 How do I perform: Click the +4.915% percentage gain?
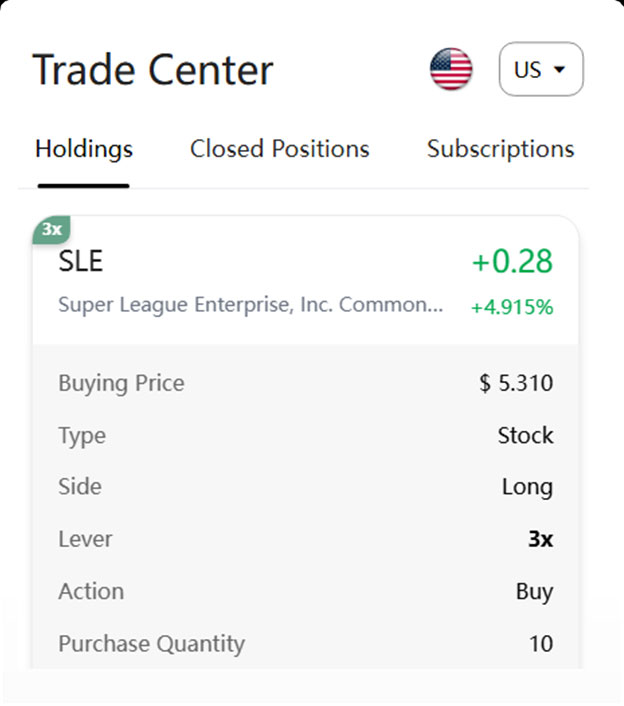tap(512, 307)
